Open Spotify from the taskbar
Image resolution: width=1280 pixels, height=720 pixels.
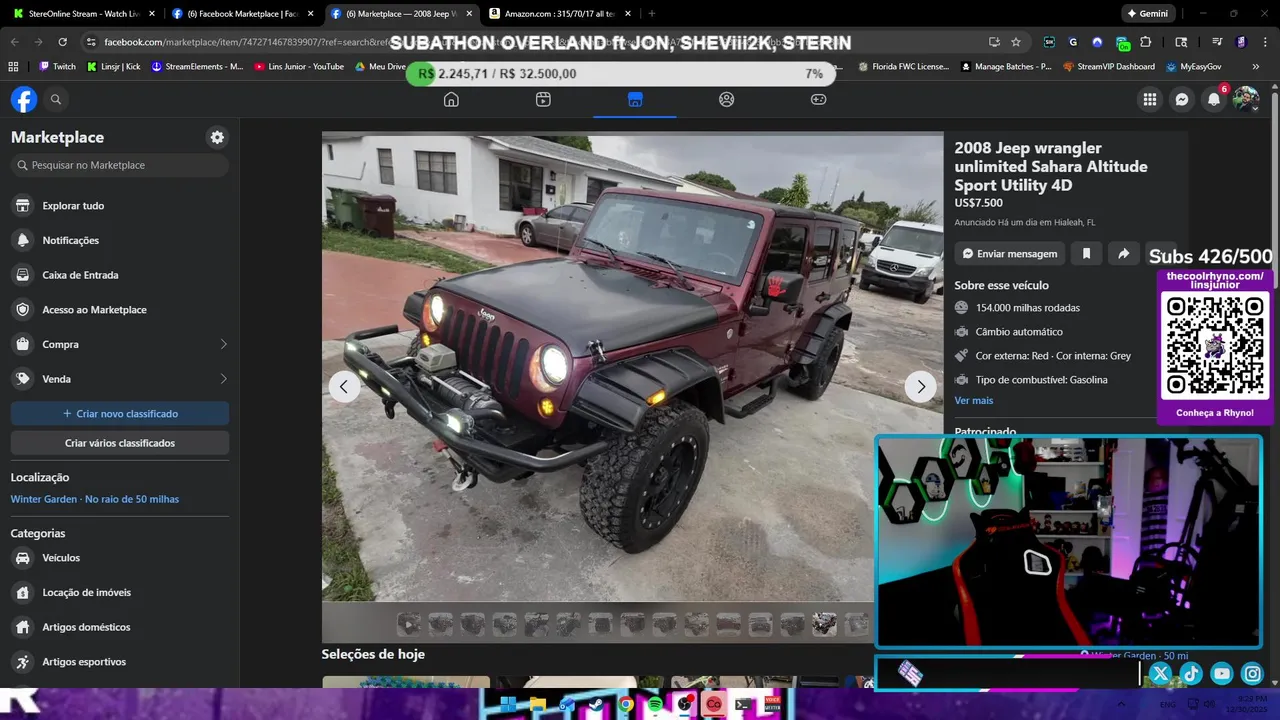655,704
